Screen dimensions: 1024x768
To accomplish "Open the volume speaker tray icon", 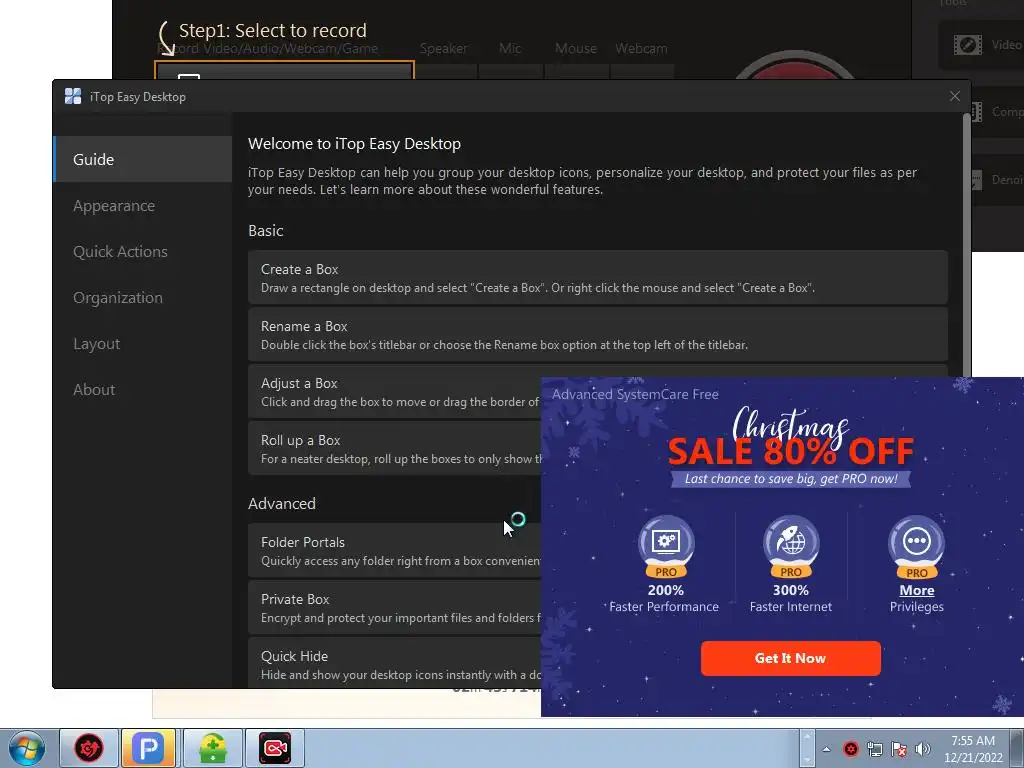I will click(922, 749).
